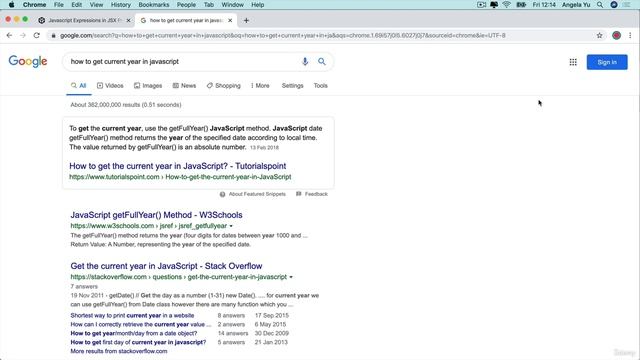The height and width of the screenshot is (360, 640).
Task: Open the Bookmarks menu
Action: (x=154, y=5)
